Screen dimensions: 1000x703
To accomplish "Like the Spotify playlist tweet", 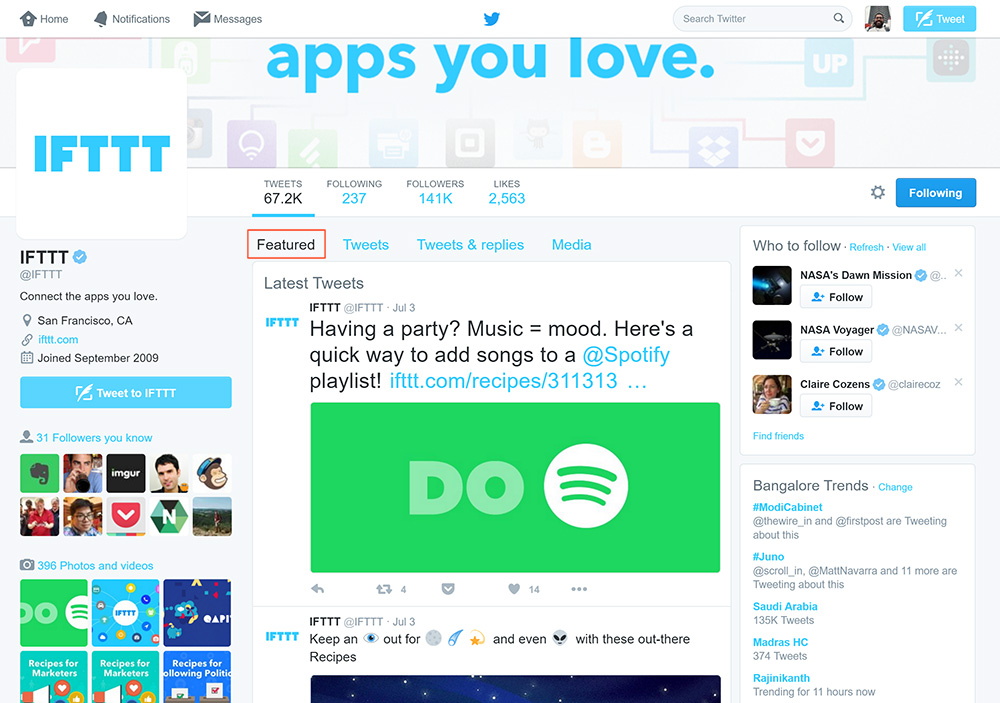I will coord(514,589).
